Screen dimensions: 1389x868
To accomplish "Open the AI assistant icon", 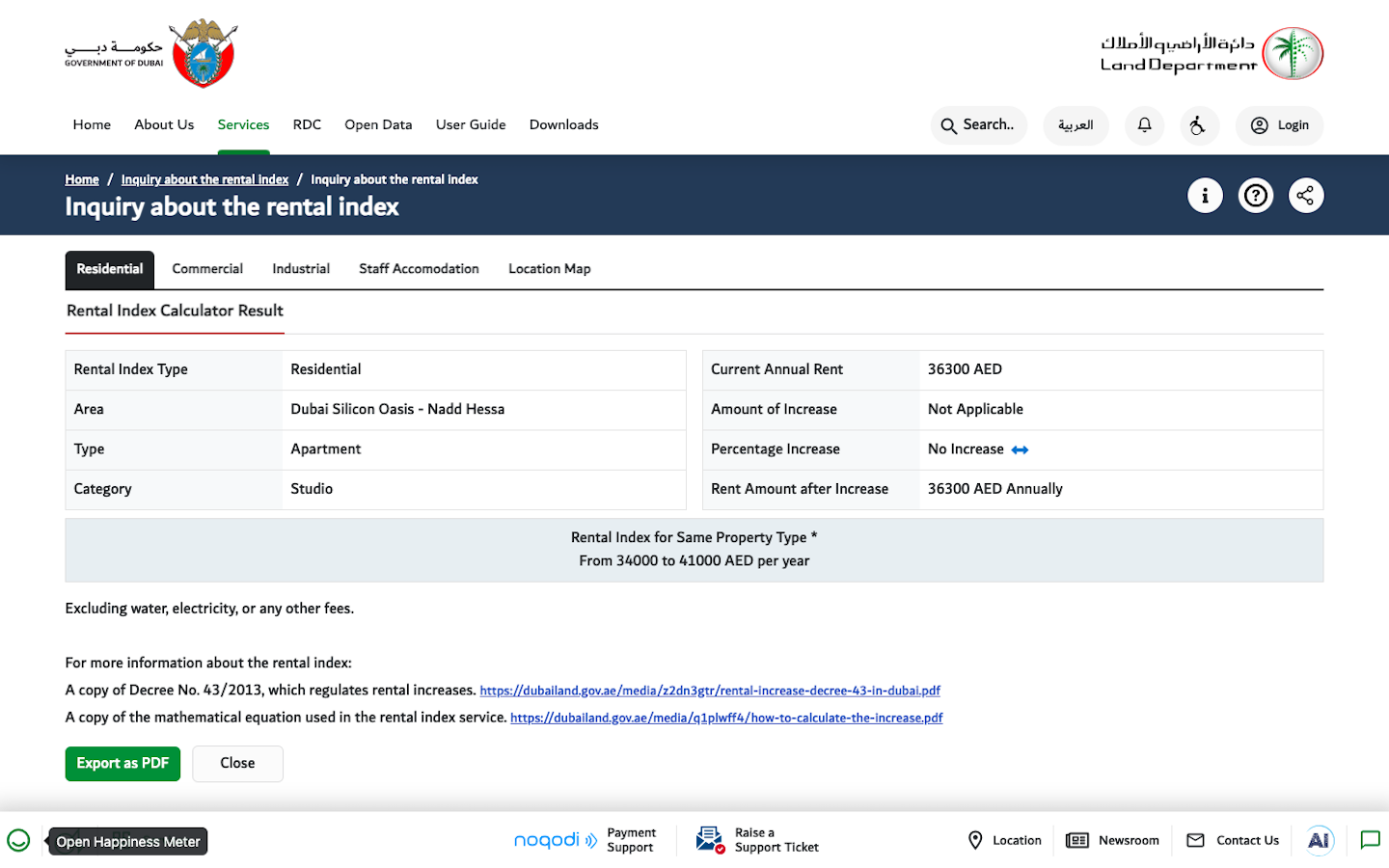I will pyautogui.click(x=1319, y=840).
